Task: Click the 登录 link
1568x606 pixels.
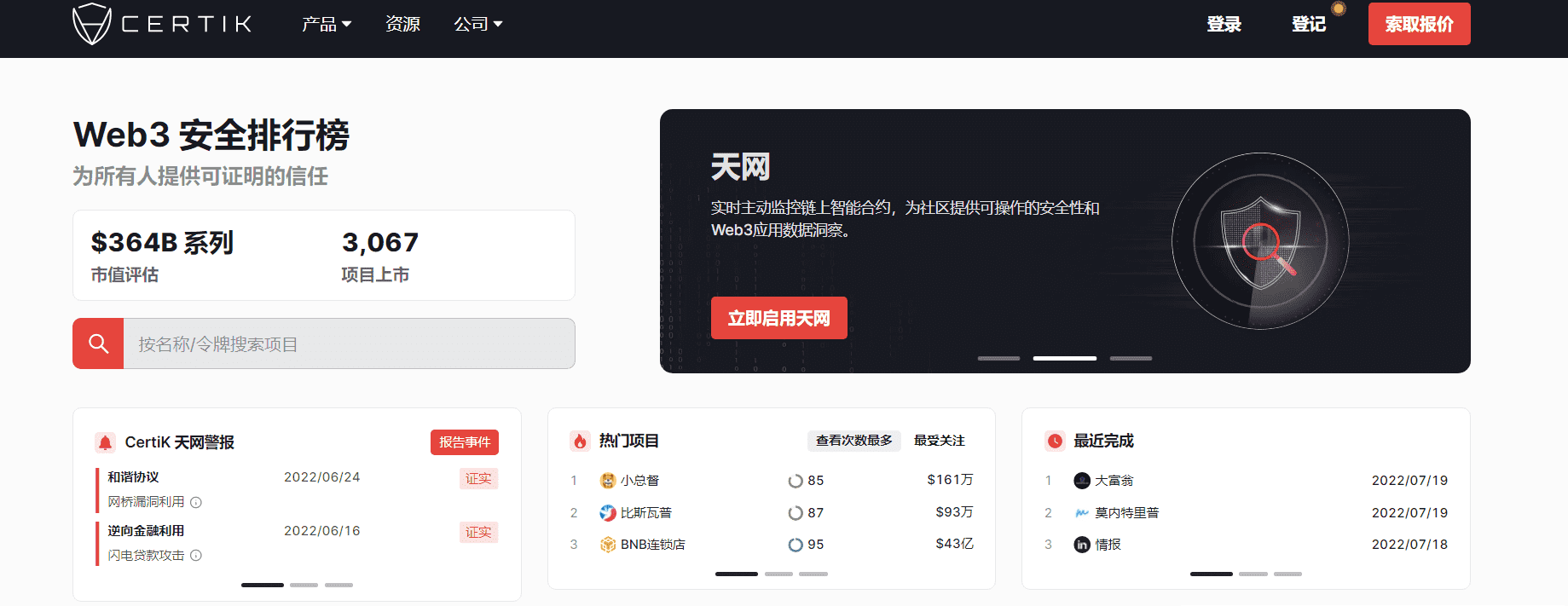Action: coord(1224,24)
